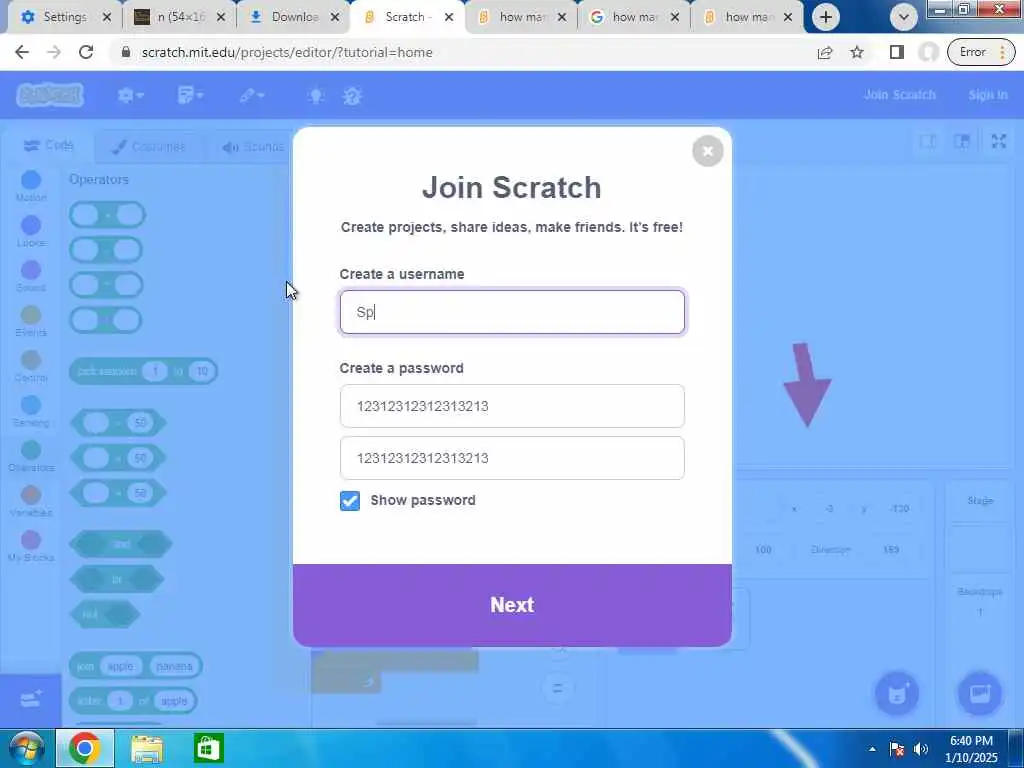1024x768 pixels.
Task: Click the Choose a Sprite button
Action: tap(897, 693)
